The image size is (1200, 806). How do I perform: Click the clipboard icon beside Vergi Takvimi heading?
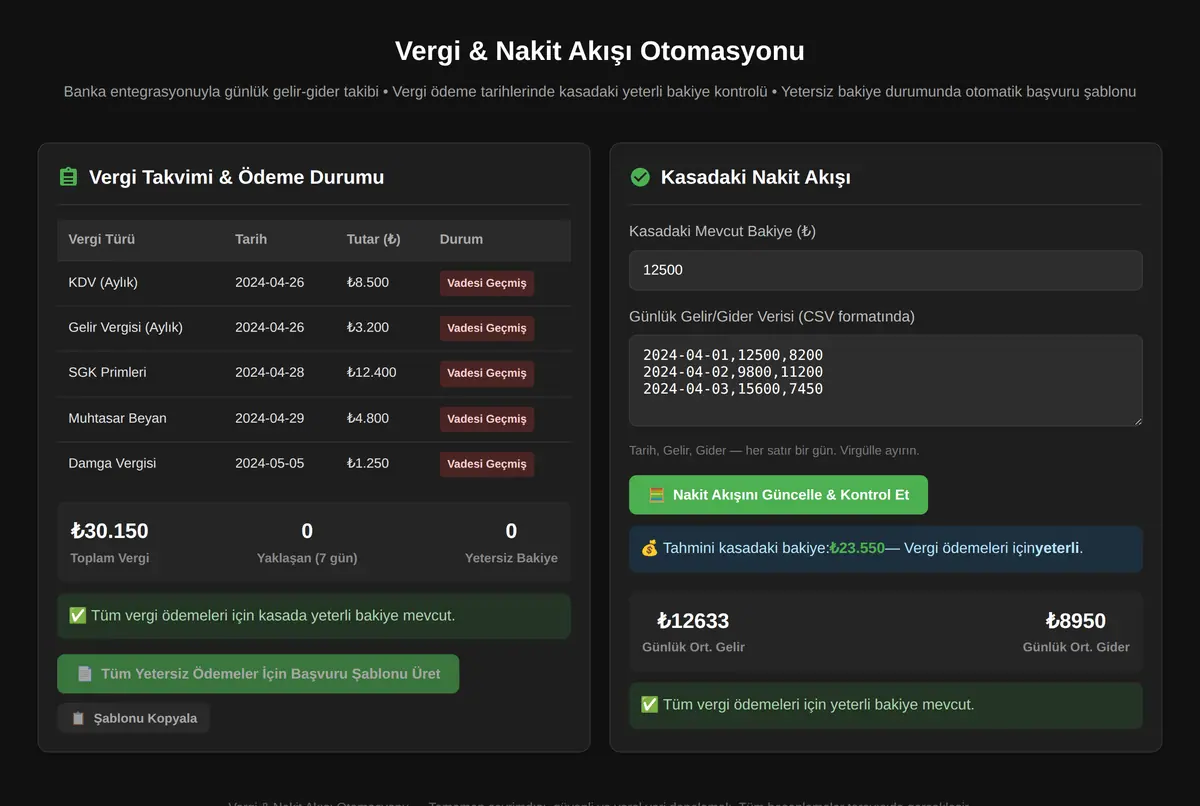pos(68,177)
